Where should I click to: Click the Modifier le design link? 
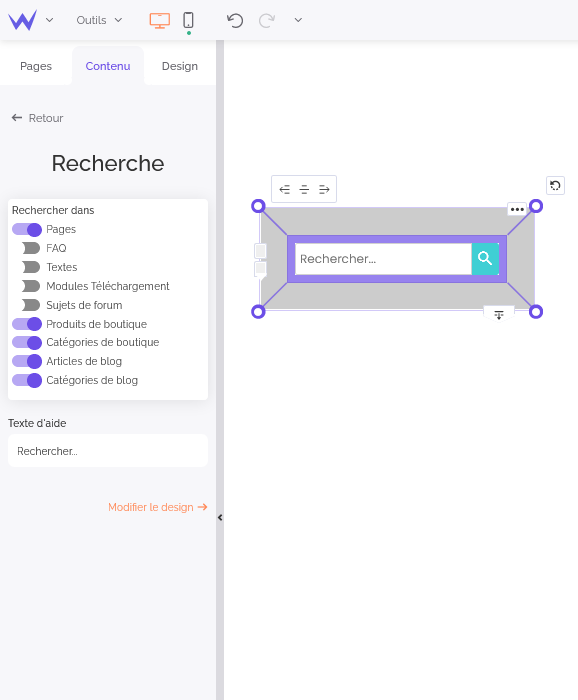coord(158,507)
